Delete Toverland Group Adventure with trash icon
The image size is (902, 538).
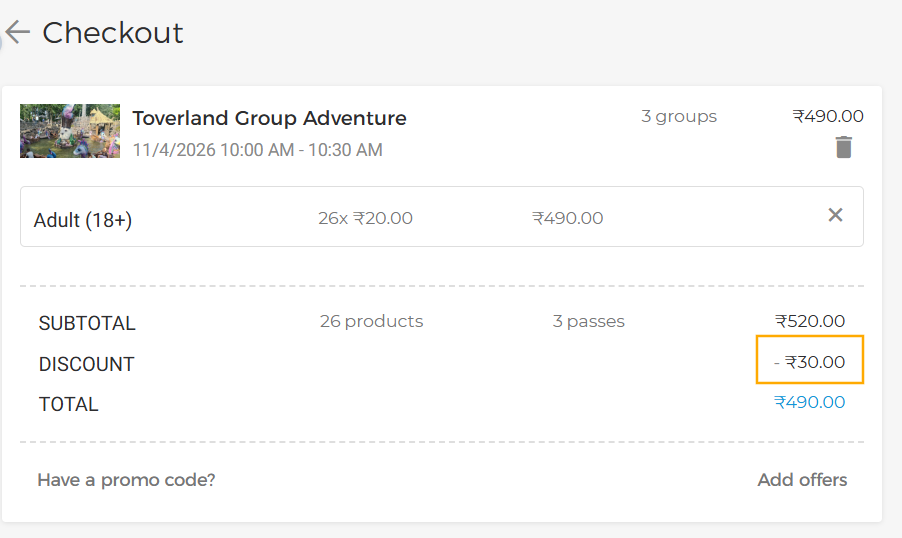(x=844, y=148)
